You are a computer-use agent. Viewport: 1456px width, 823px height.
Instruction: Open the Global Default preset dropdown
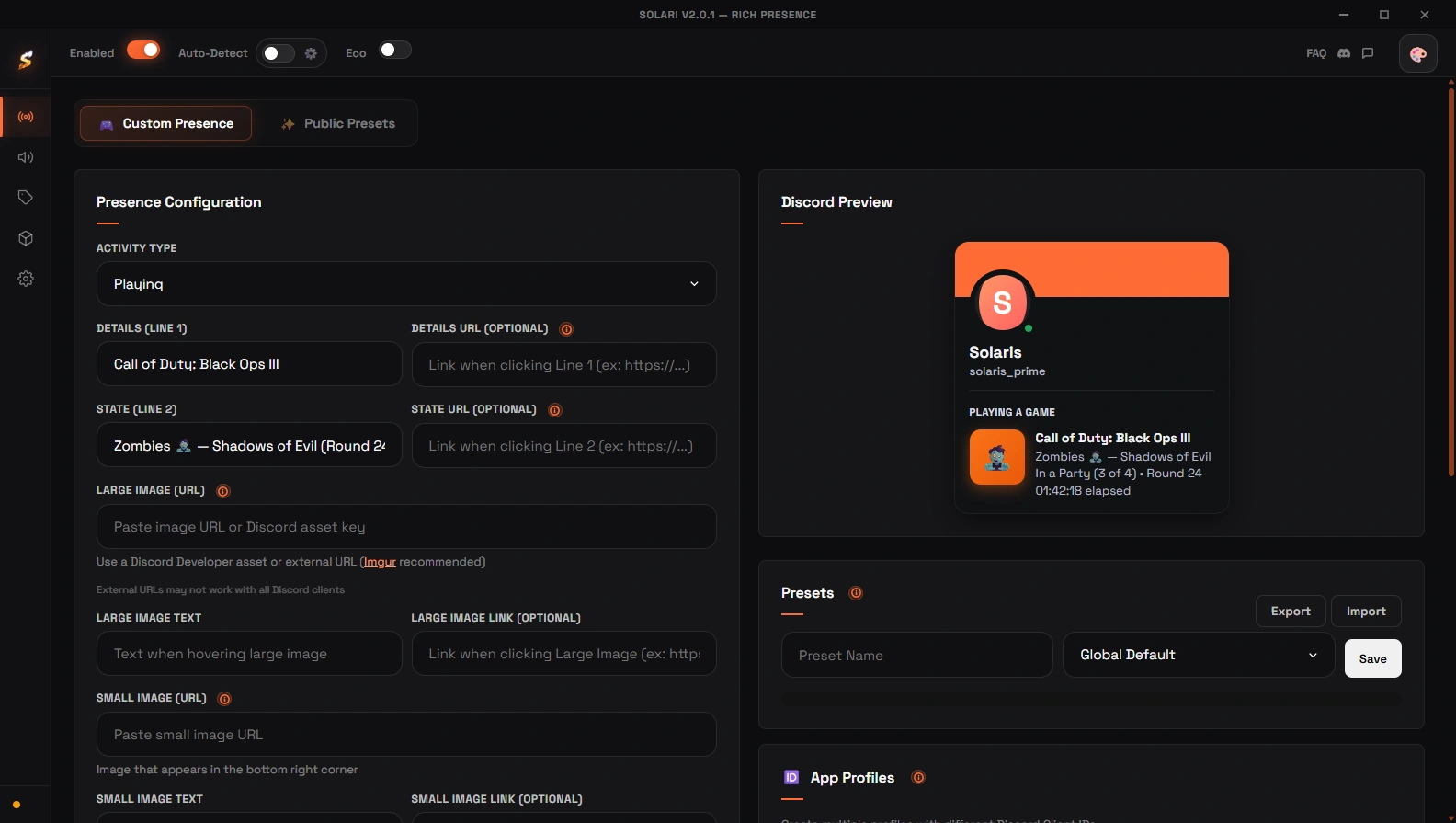coord(1199,655)
